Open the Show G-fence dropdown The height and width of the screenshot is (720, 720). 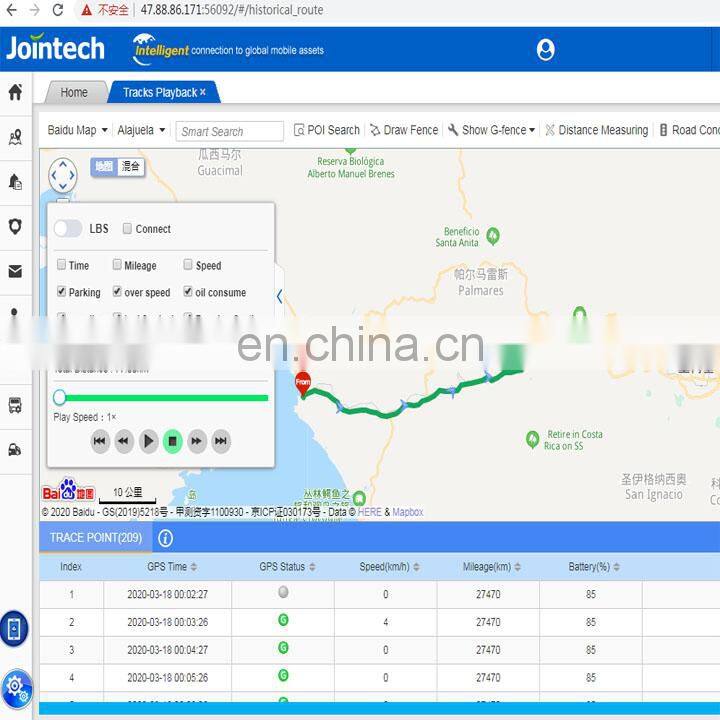(x=491, y=130)
